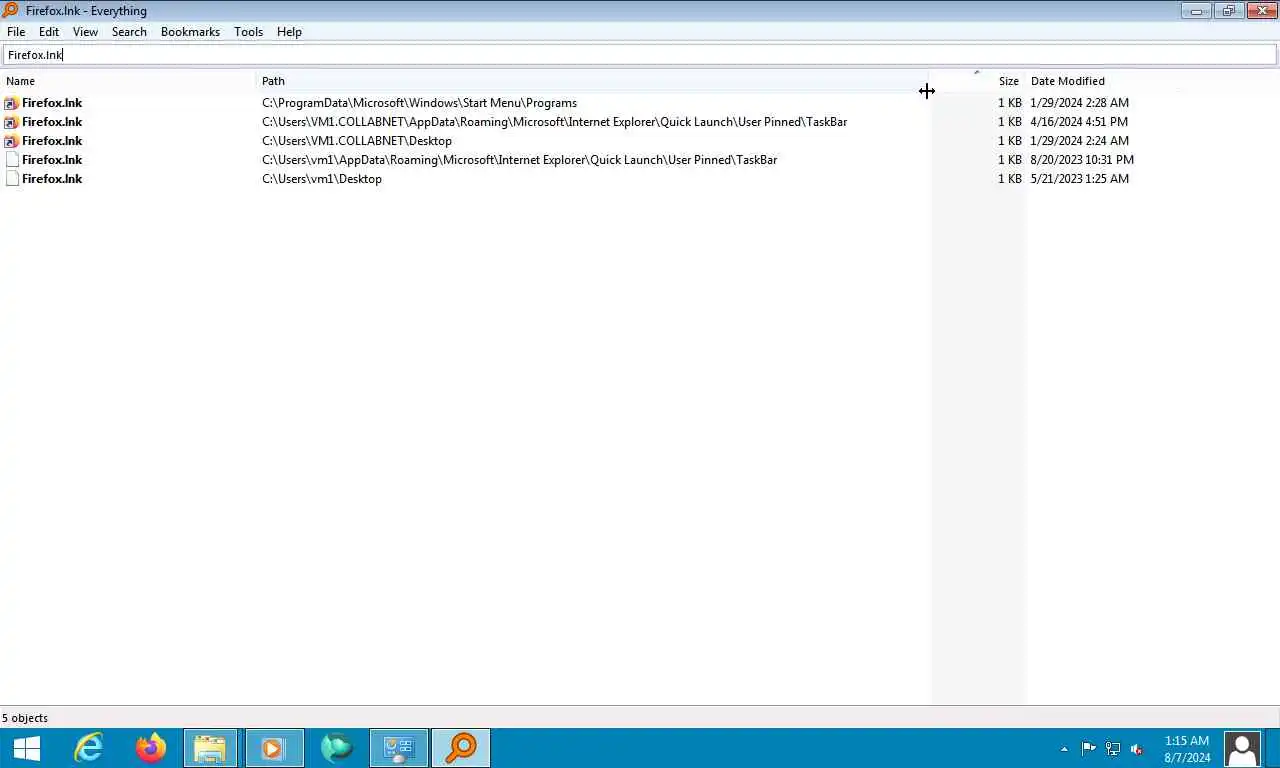Click Everything title bar magnifier icon

pyautogui.click(x=10, y=10)
